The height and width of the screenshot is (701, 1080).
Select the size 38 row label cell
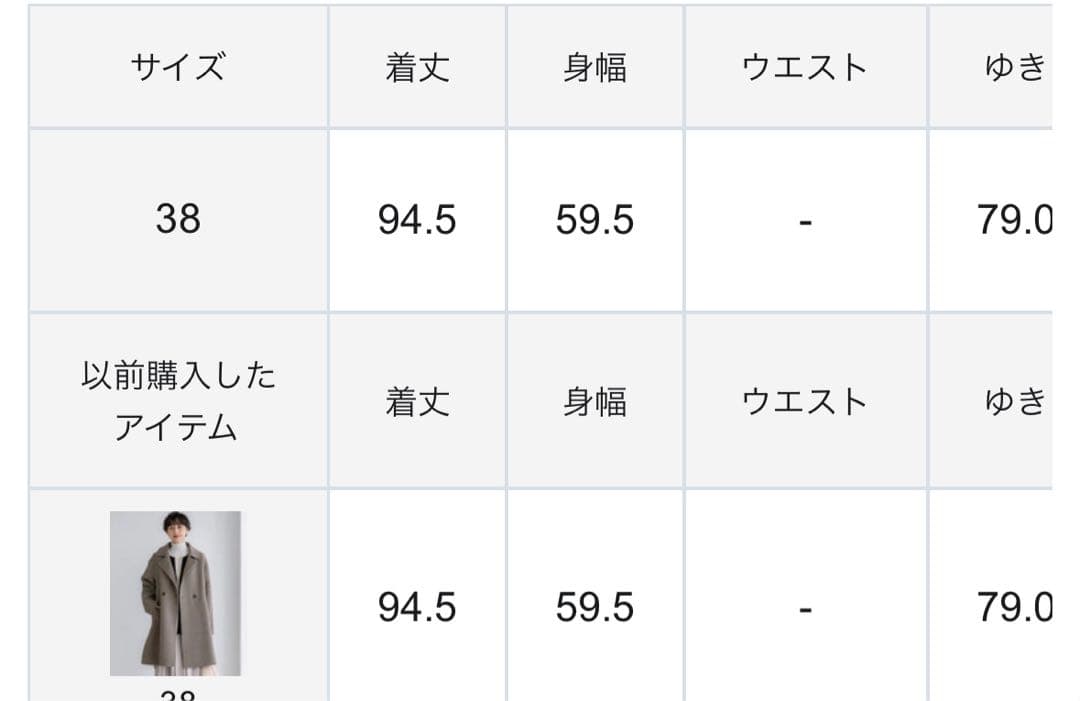[x=178, y=219]
